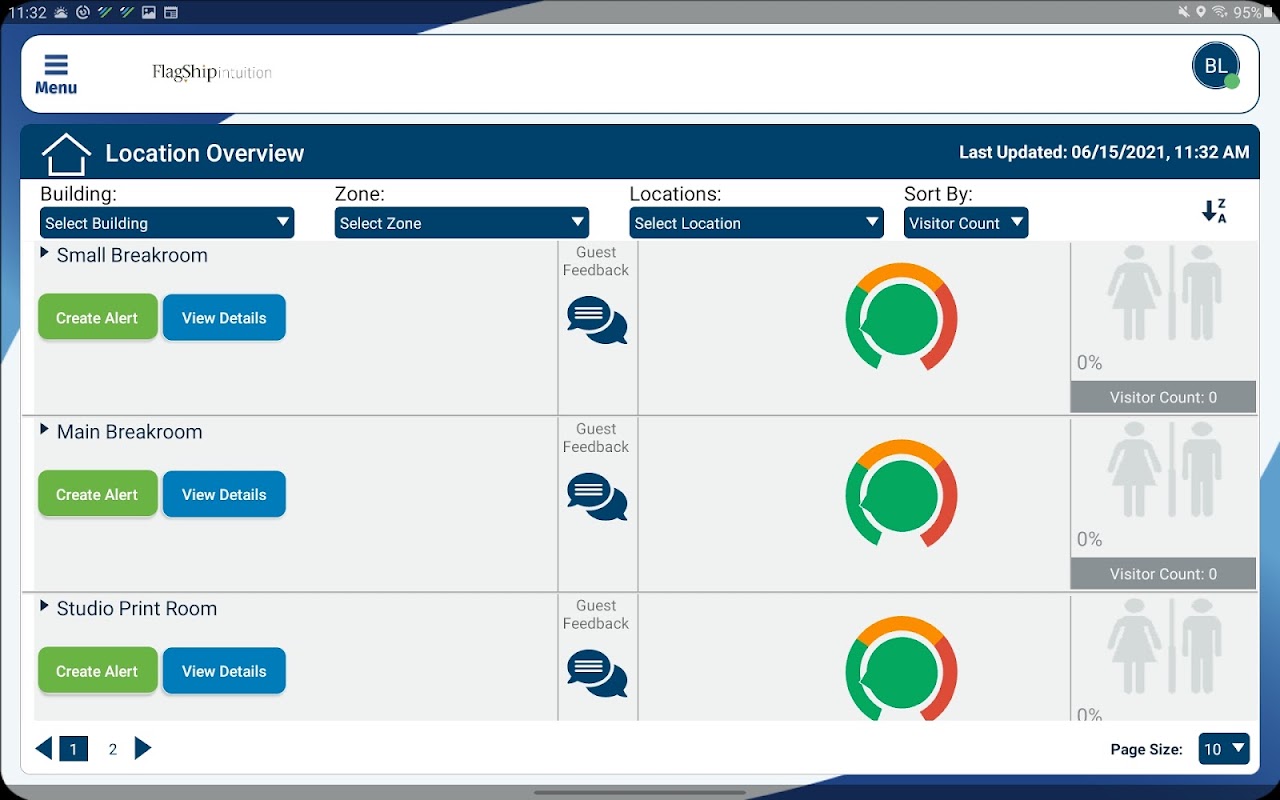Create Alert for Studio Print Room
This screenshot has width=1280, height=800.
click(x=97, y=671)
